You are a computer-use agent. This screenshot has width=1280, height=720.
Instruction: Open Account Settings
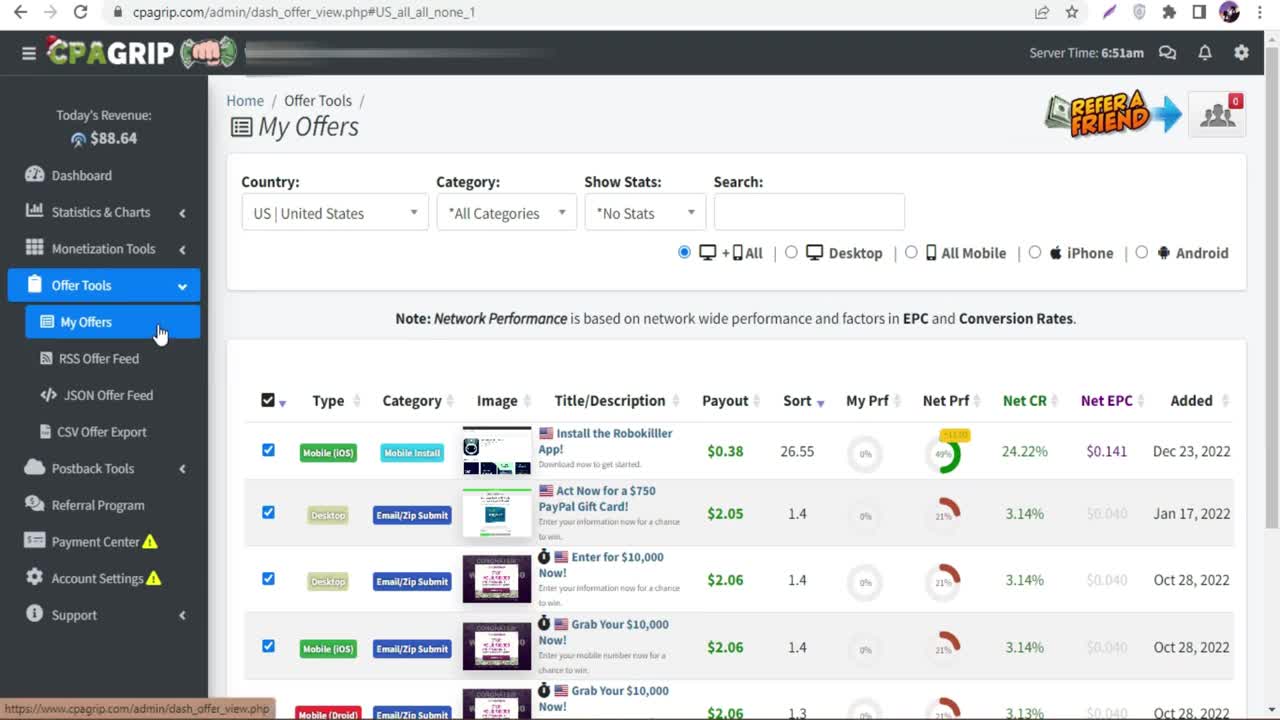[97, 578]
